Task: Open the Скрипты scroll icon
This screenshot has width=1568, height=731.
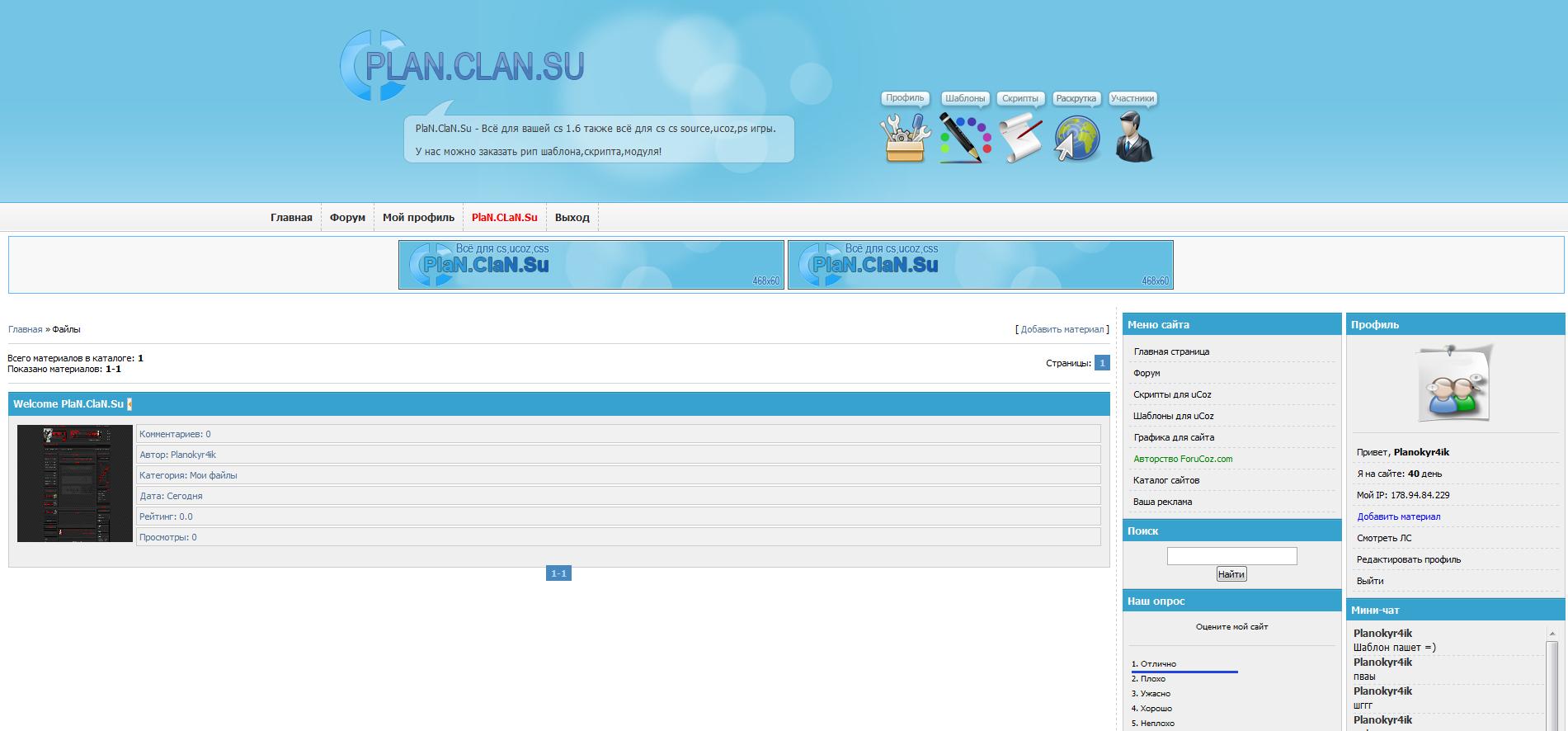Action: point(1020,138)
